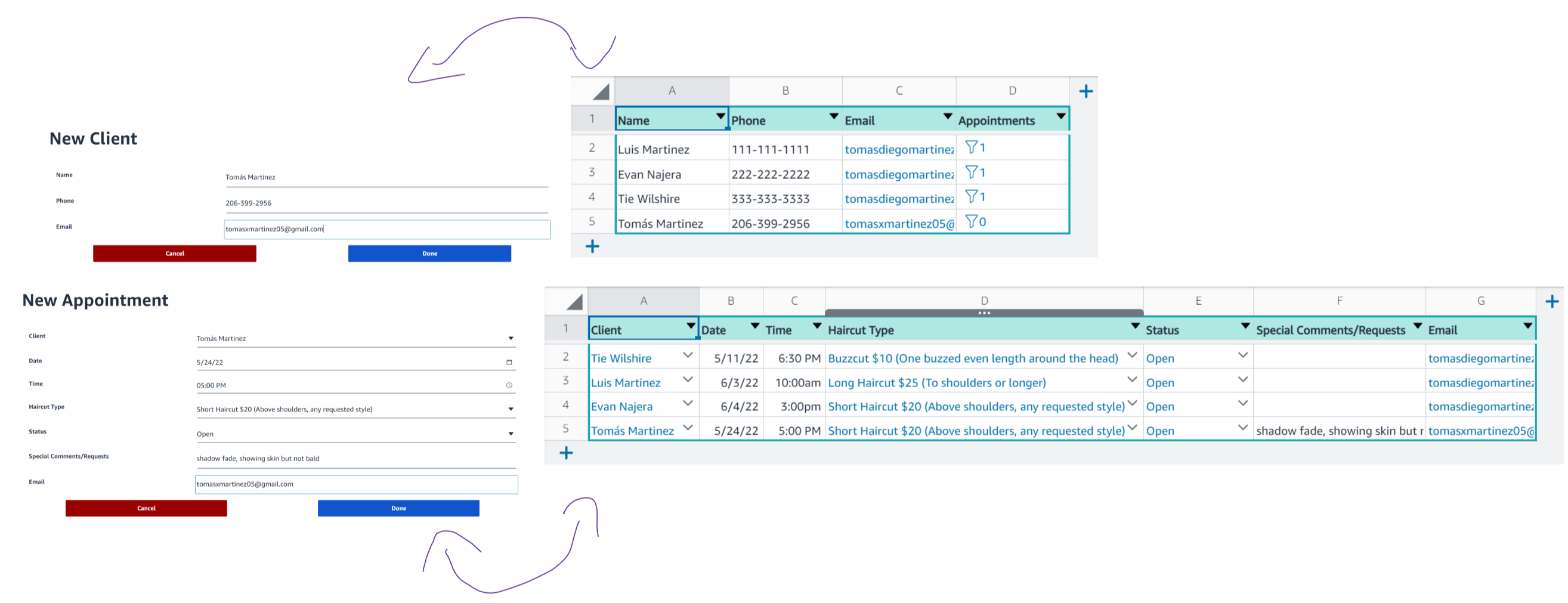Click the Email field in New Client form
This screenshot has height=603, width=1568.
(386, 230)
